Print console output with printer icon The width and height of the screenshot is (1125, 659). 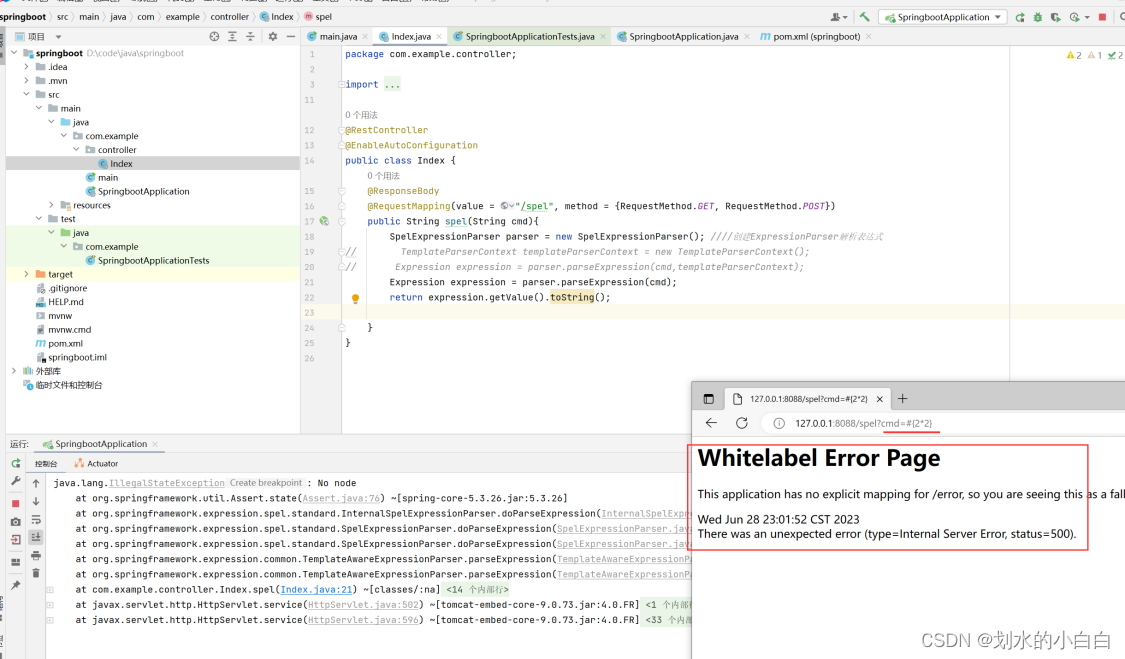[36, 556]
